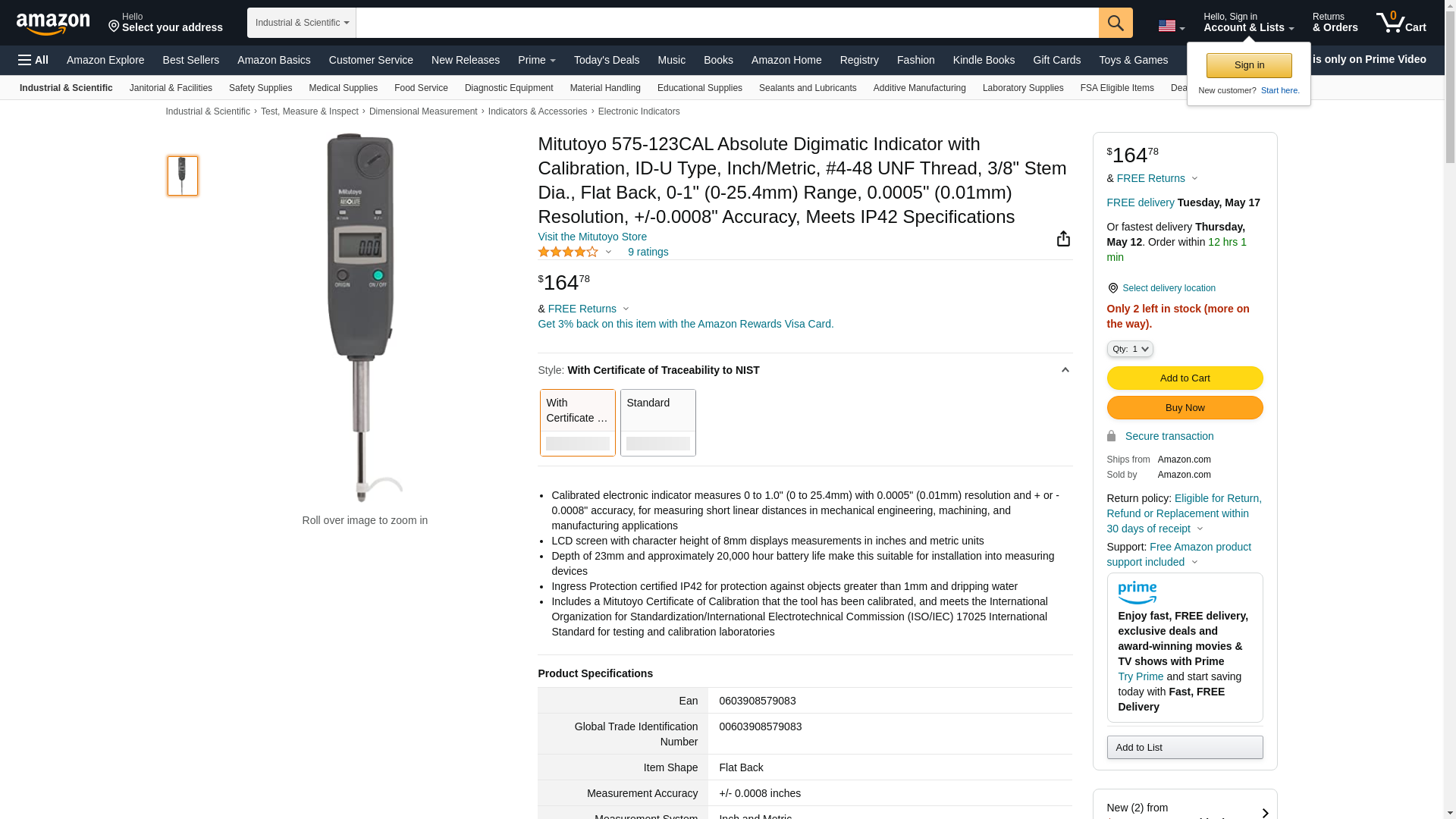
Task: Click the star rating icons
Action: (x=568, y=252)
